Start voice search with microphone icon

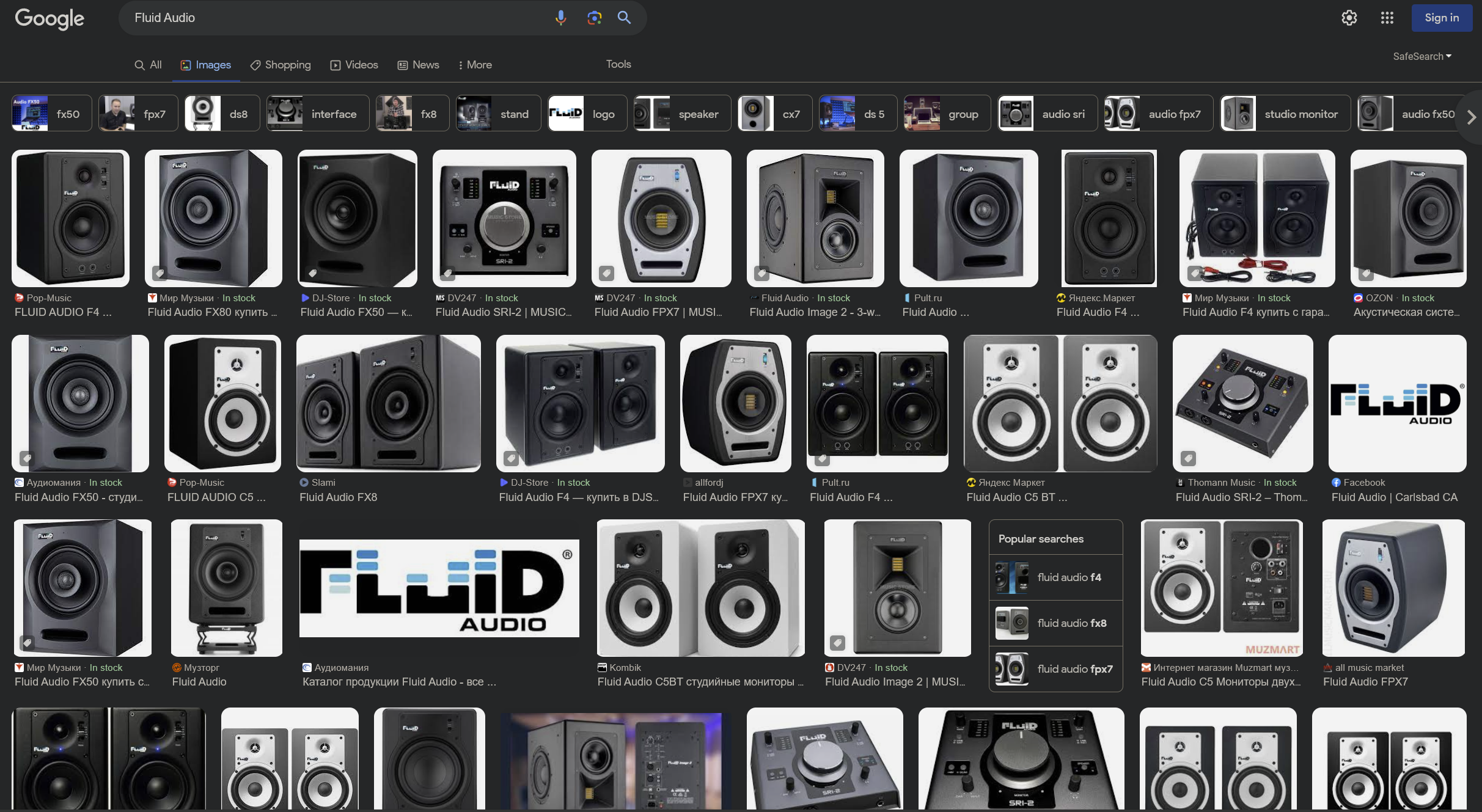pyautogui.click(x=560, y=18)
